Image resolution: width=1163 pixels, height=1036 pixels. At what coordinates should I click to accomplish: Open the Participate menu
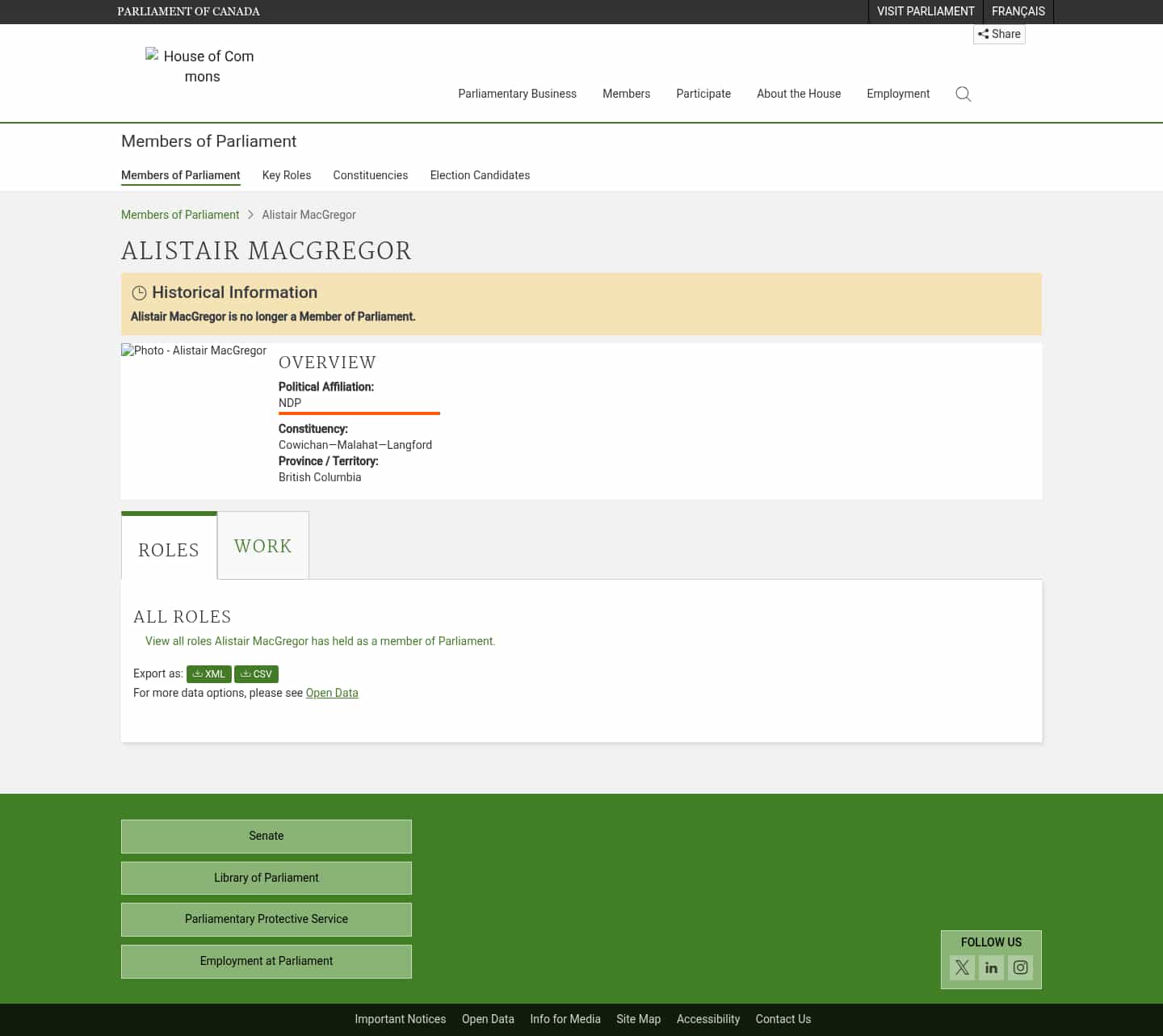(x=703, y=94)
